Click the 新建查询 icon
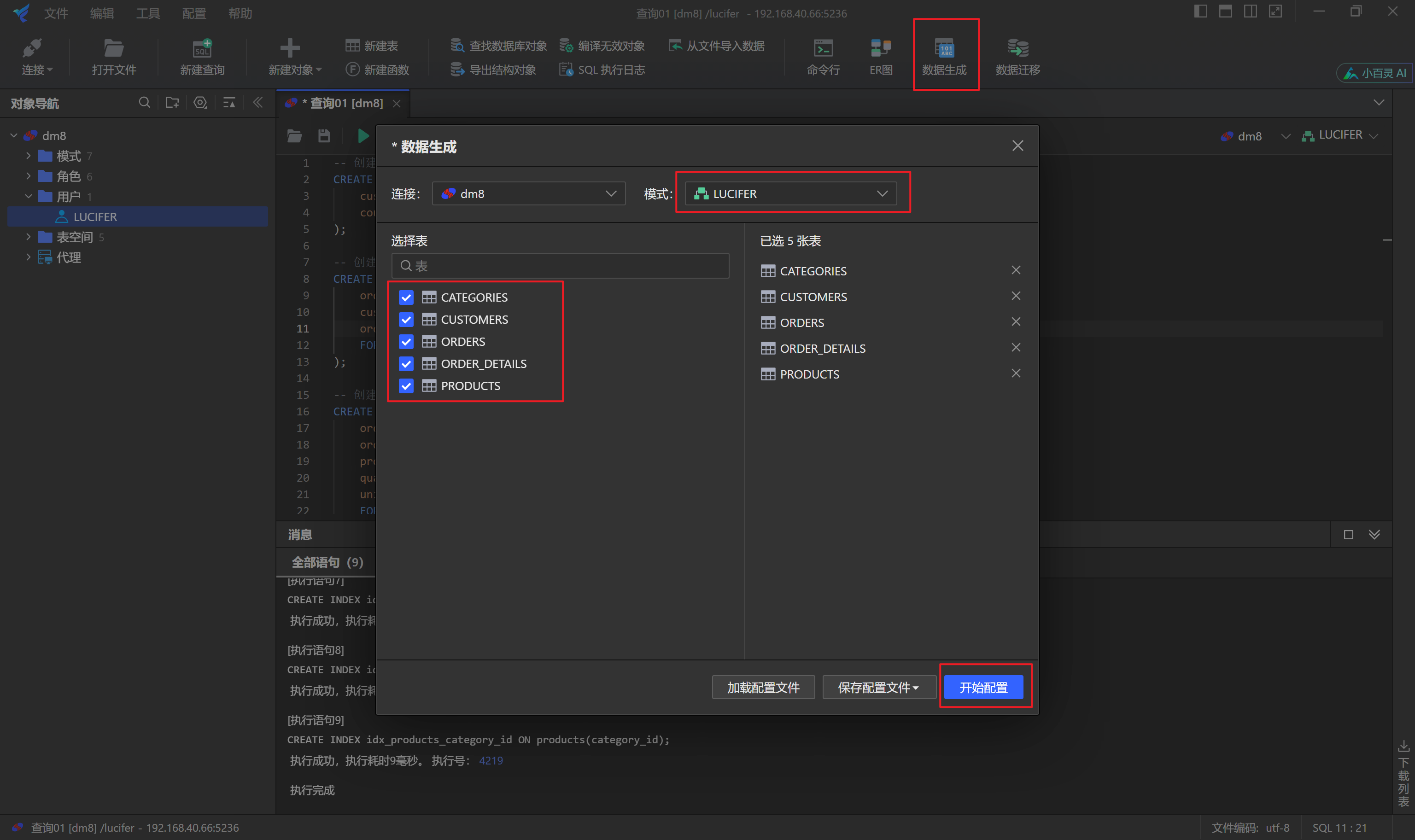Viewport: 1415px width, 840px height. point(202,55)
